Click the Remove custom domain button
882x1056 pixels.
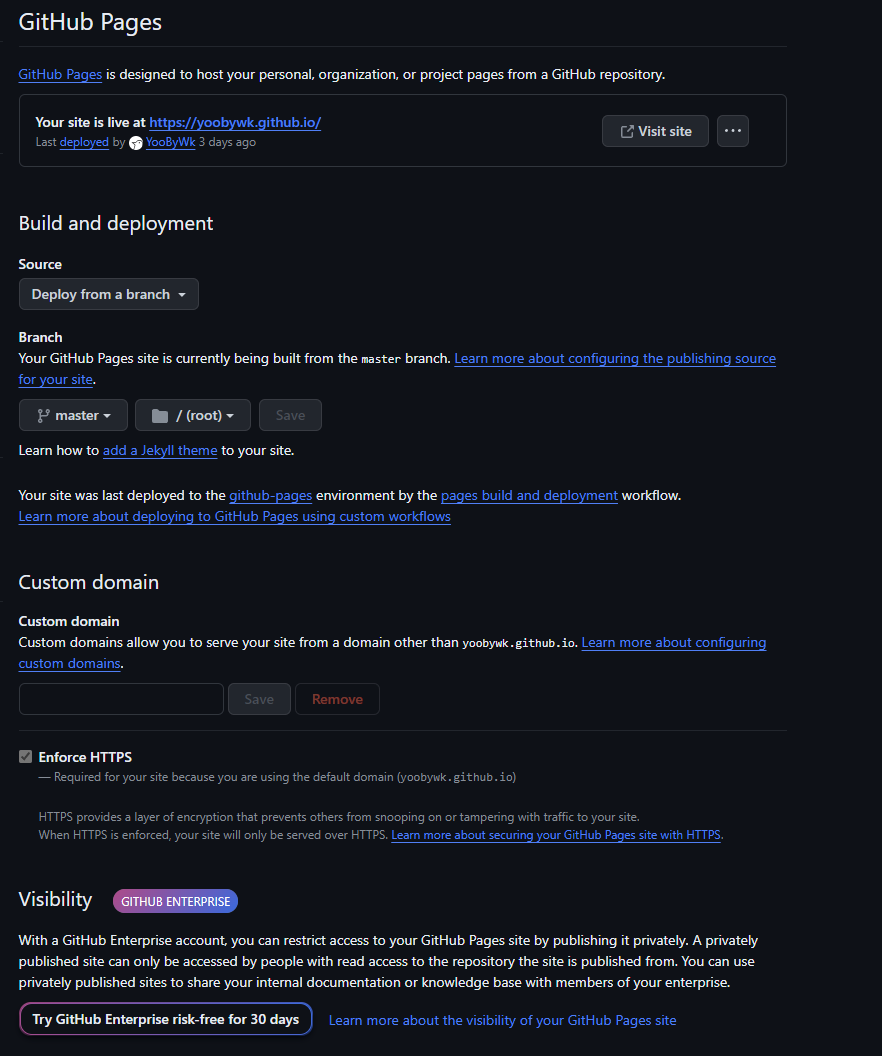tap(337, 699)
